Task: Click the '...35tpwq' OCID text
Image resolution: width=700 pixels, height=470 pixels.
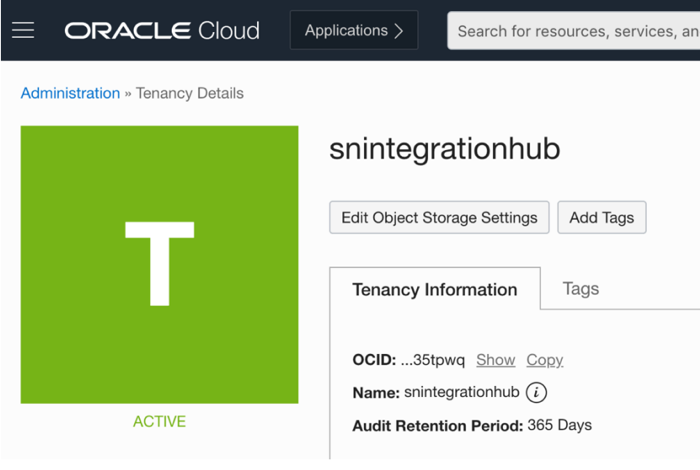Action: pyautogui.click(x=433, y=360)
